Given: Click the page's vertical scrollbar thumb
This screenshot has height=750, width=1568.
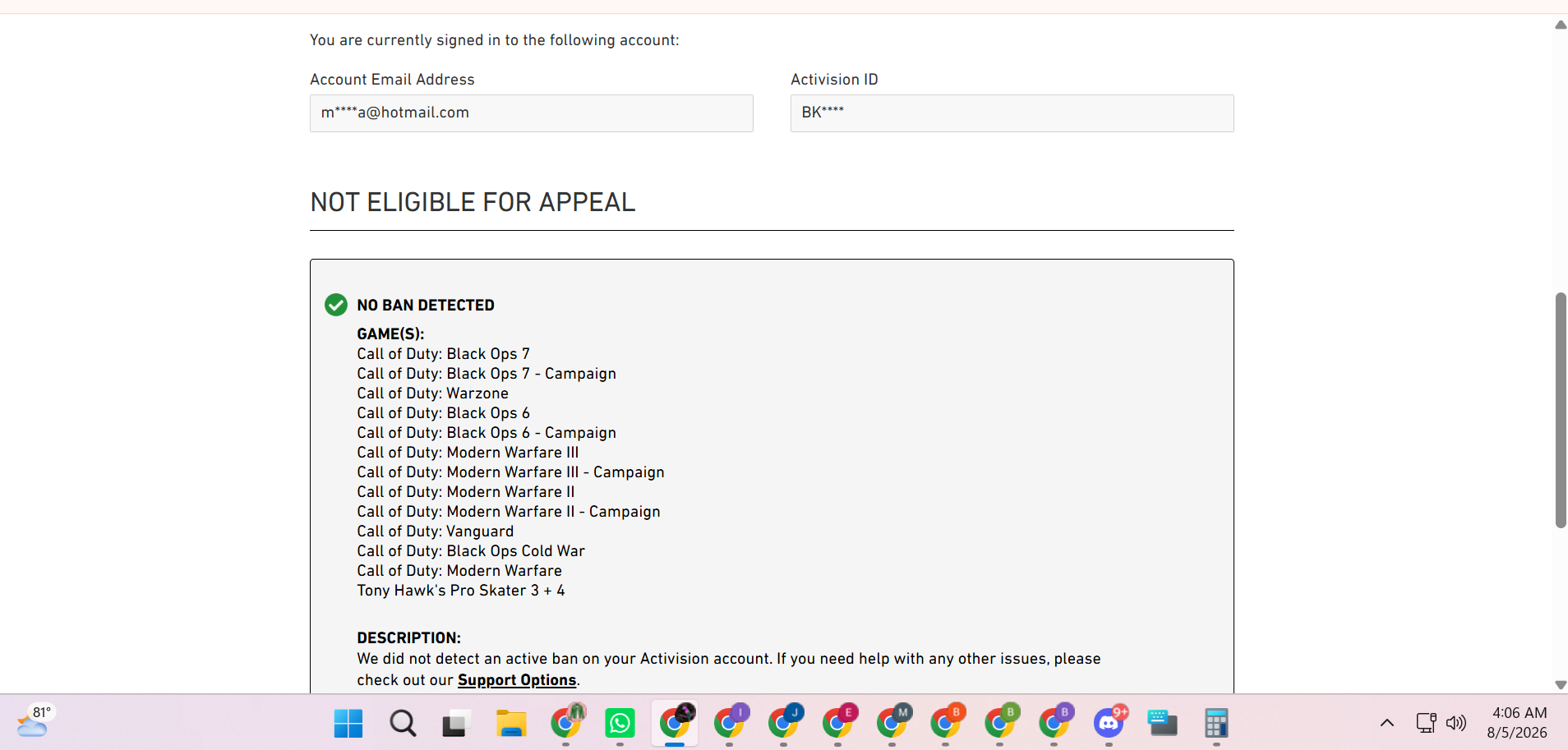Looking at the screenshot, I should [x=1561, y=410].
